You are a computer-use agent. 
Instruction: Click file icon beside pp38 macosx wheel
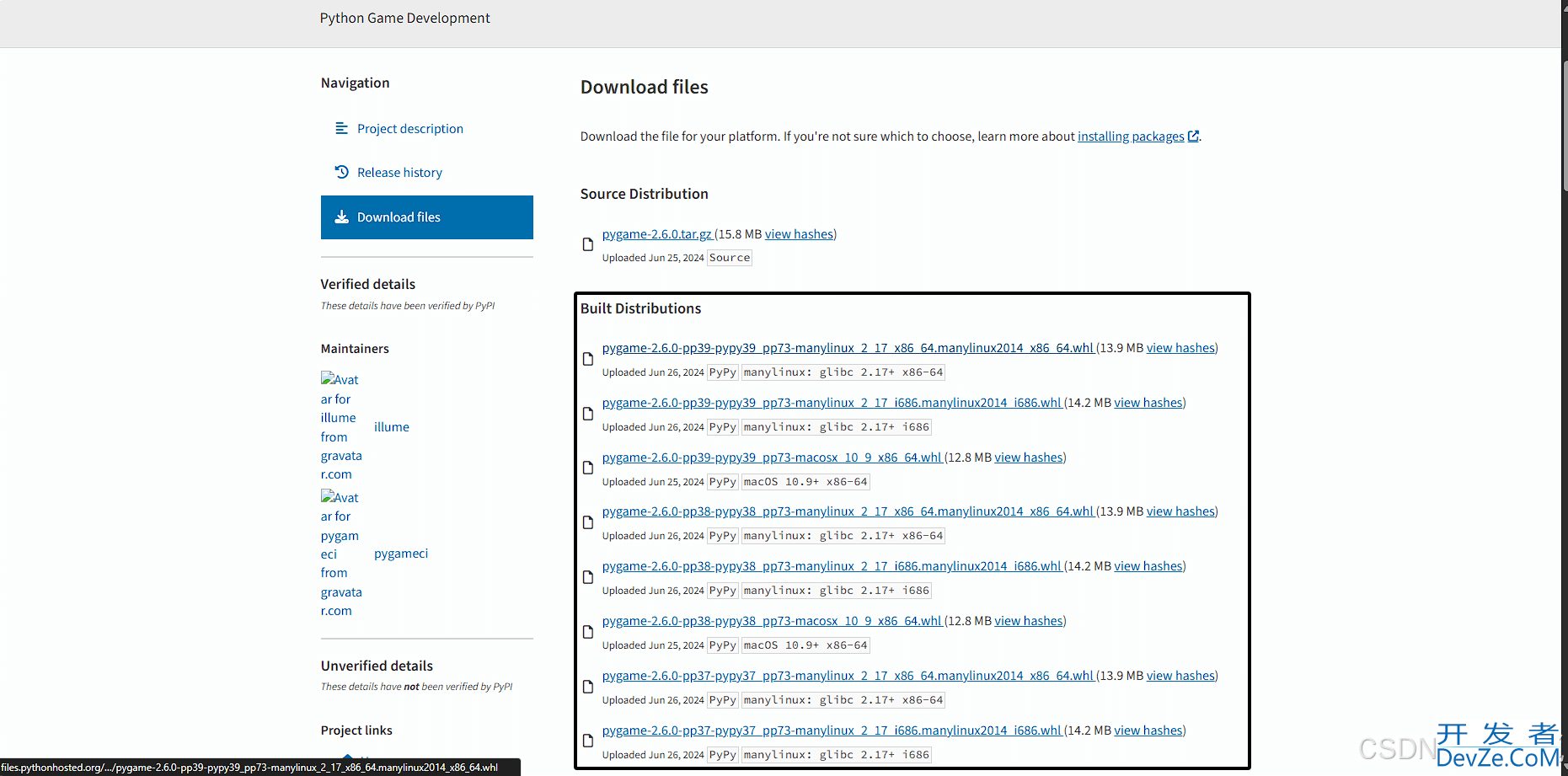pos(588,632)
